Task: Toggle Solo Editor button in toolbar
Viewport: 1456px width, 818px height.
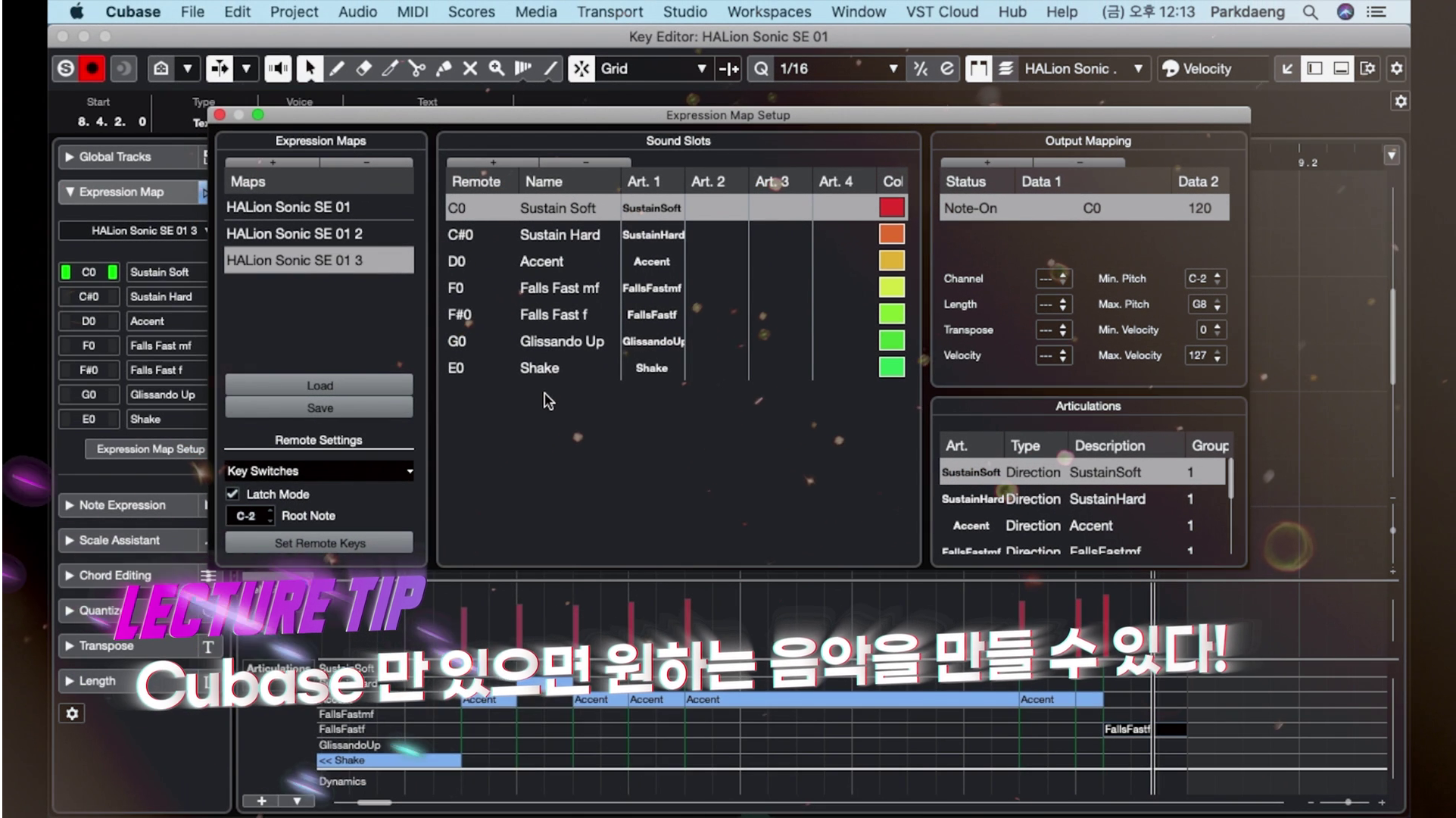Action: tap(66, 69)
